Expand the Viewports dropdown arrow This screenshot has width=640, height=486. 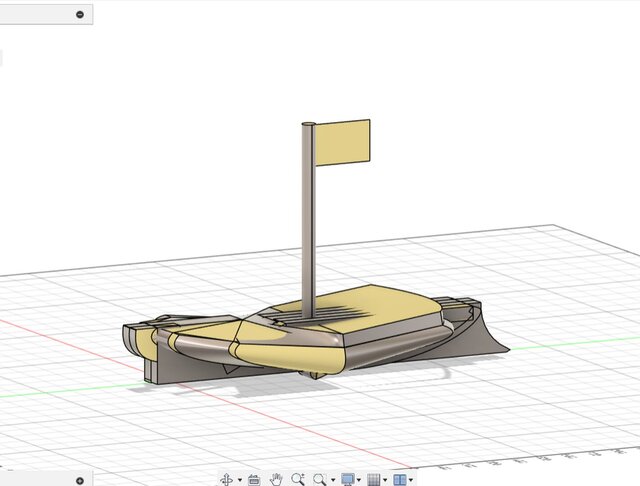click(411, 481)
